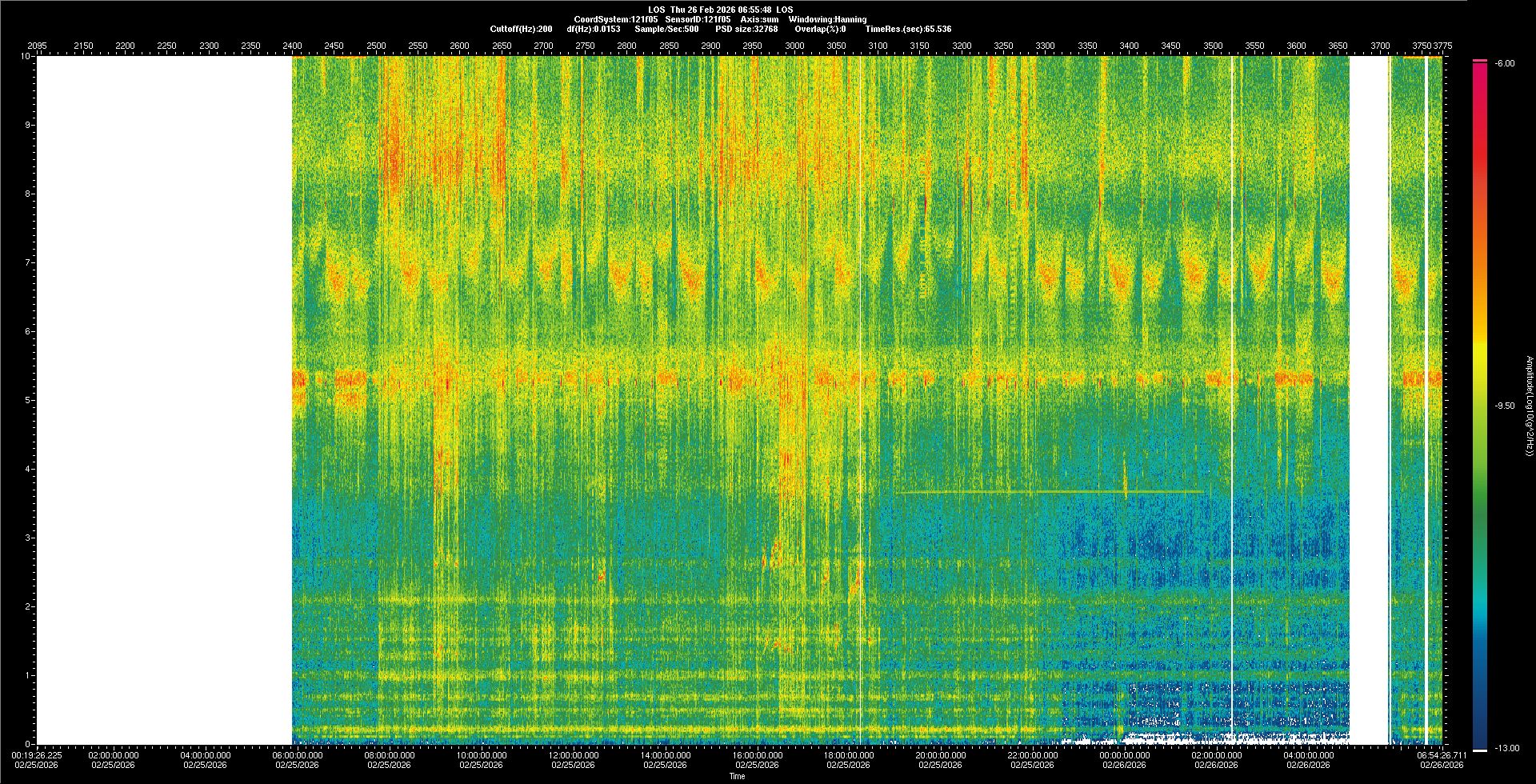Click the end time 06:54:26.711 label
Screen dimensions: 1536x784
tap(1442, 755)
